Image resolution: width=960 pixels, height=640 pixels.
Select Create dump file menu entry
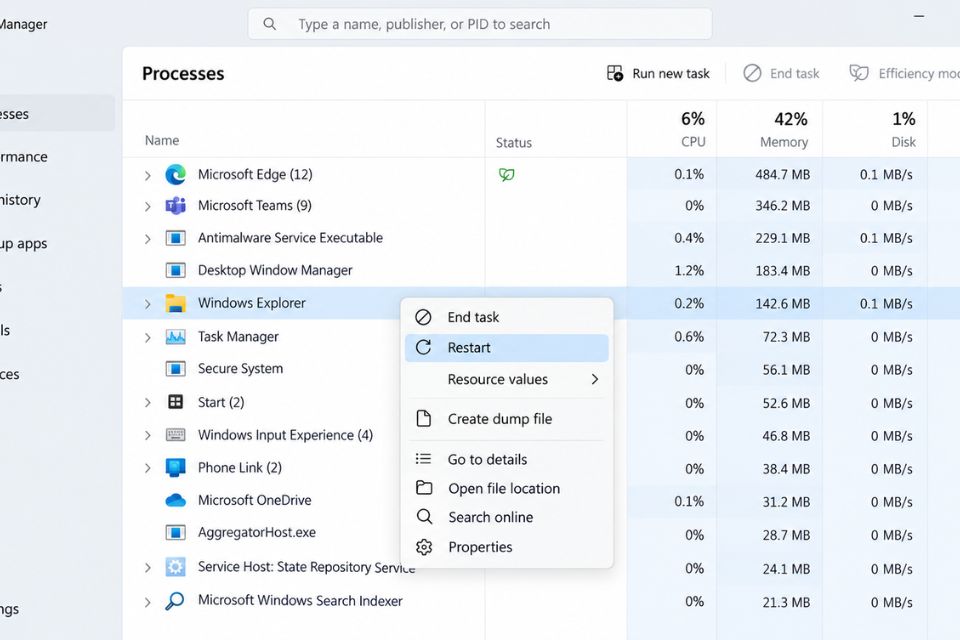pos(507,419)
